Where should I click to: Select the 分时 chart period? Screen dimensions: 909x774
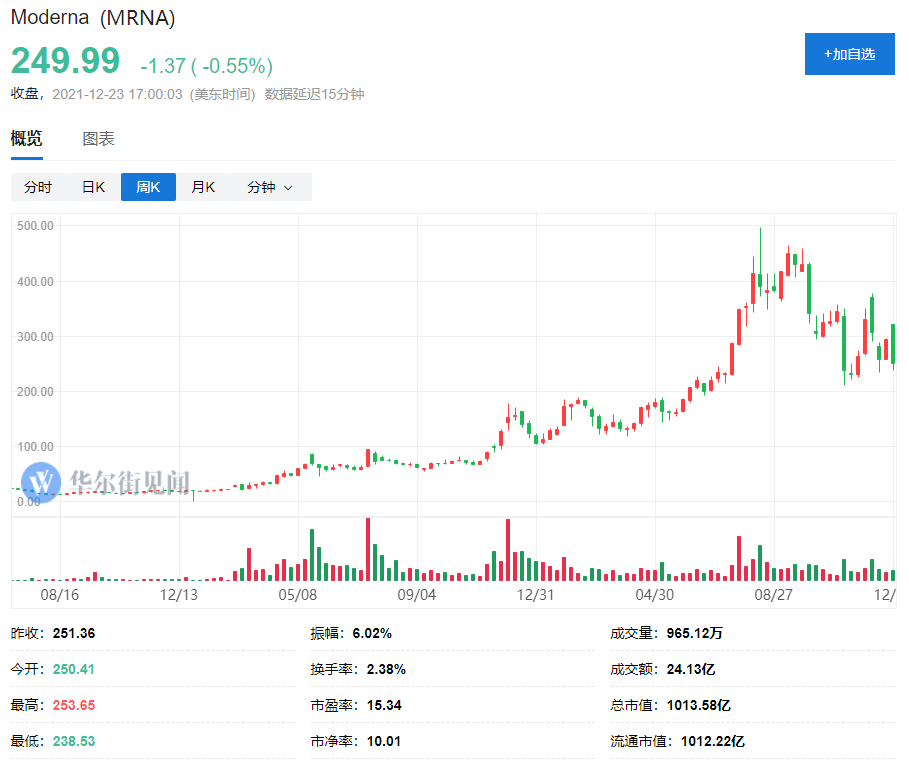(38, 187)
